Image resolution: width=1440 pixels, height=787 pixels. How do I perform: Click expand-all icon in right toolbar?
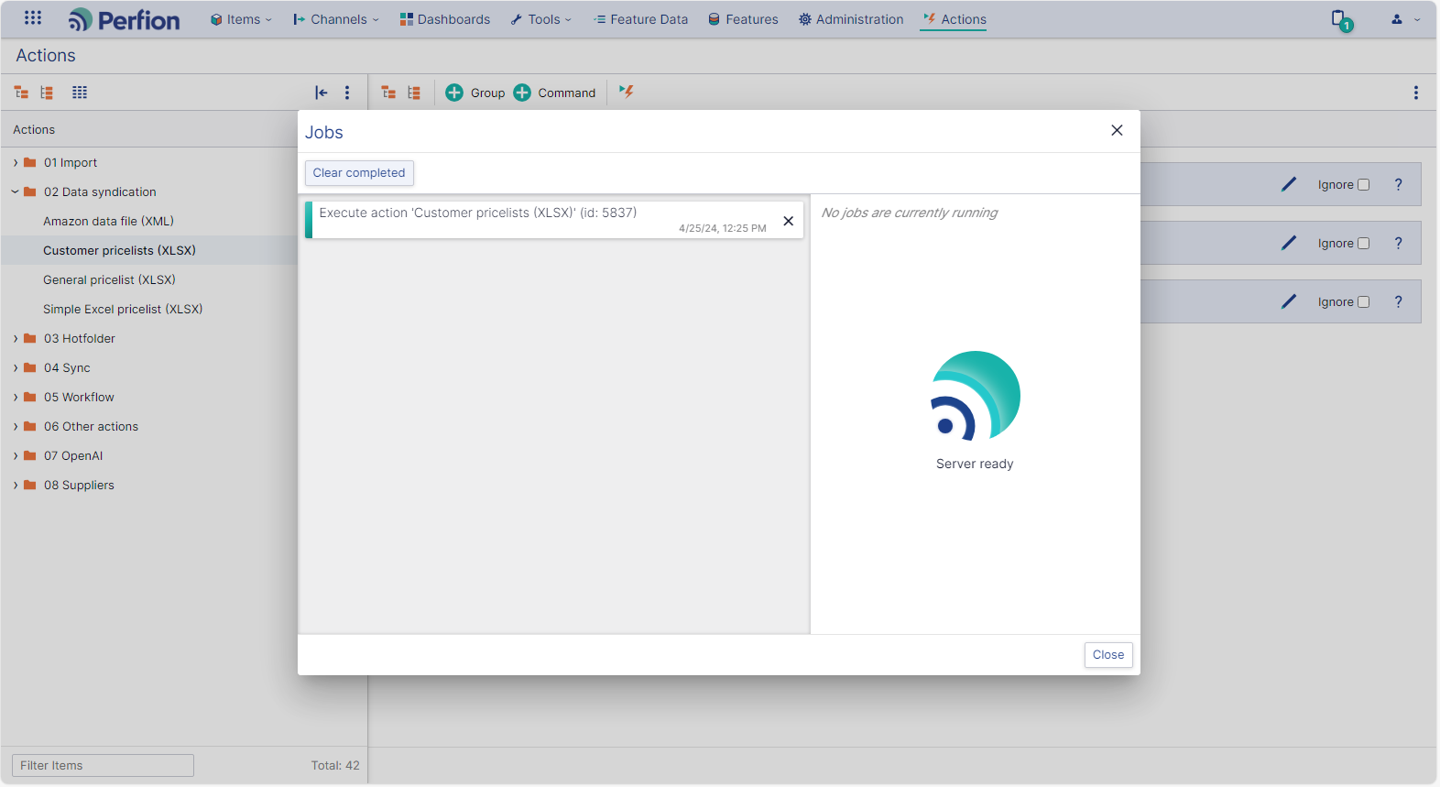pyautogui.click(x=389, y=92)
